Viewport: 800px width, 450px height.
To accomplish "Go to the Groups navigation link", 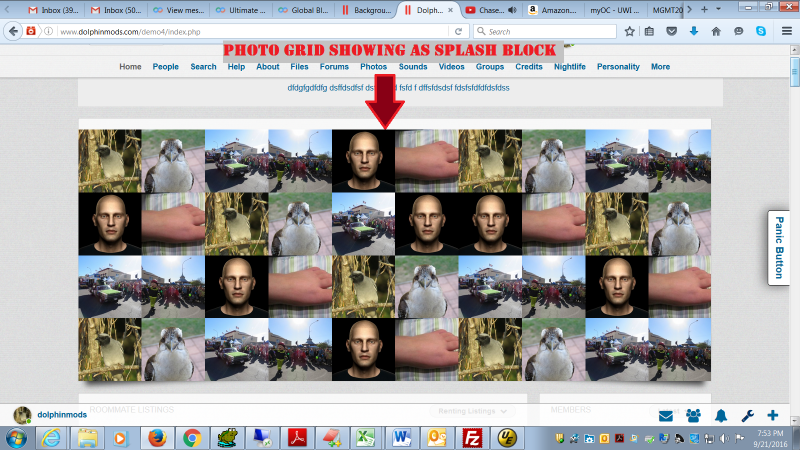I will click(490, 67).
